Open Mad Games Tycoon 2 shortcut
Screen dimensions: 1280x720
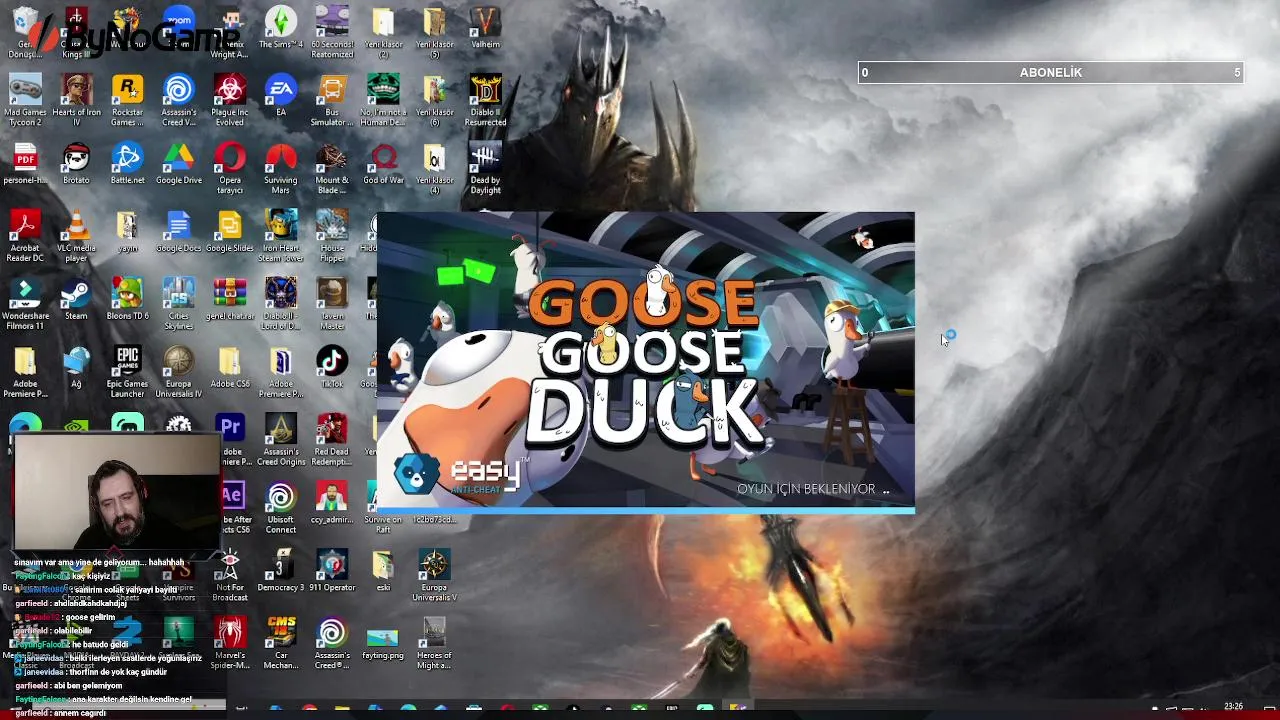coord(25,98)
